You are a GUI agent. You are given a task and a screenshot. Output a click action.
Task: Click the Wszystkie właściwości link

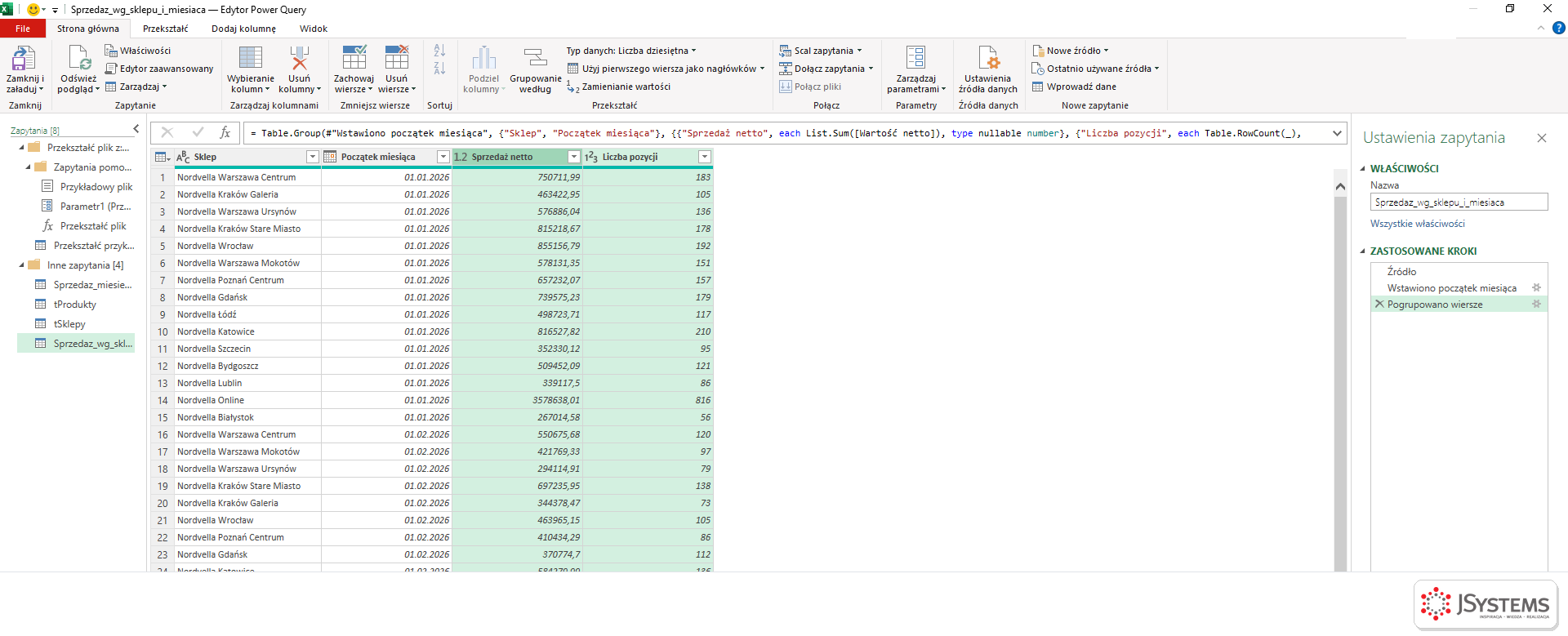[1417, 224]
